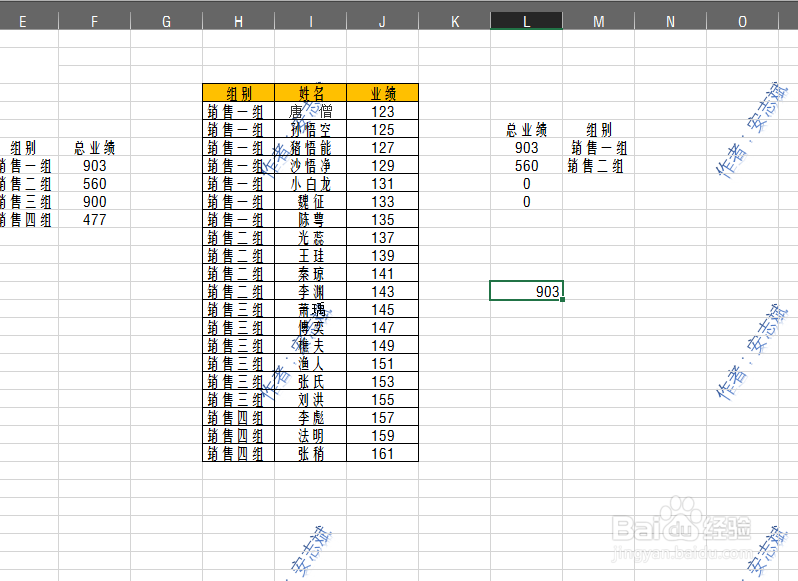Select the cell with name 渔人
This screenshot has height=581, width=798.
pos(310,363)
